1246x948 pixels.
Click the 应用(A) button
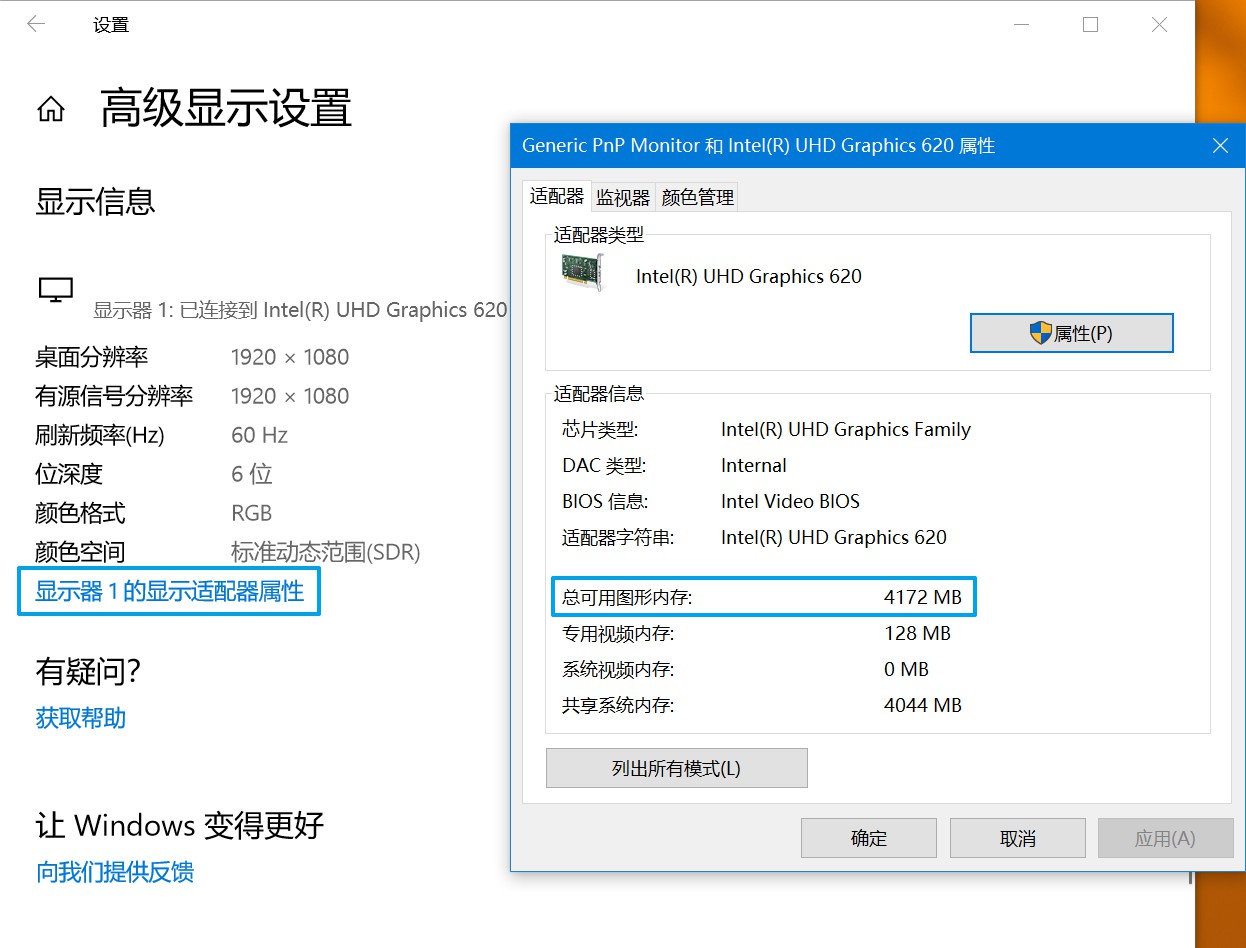pyautogui.click(x=1165, y=838)
